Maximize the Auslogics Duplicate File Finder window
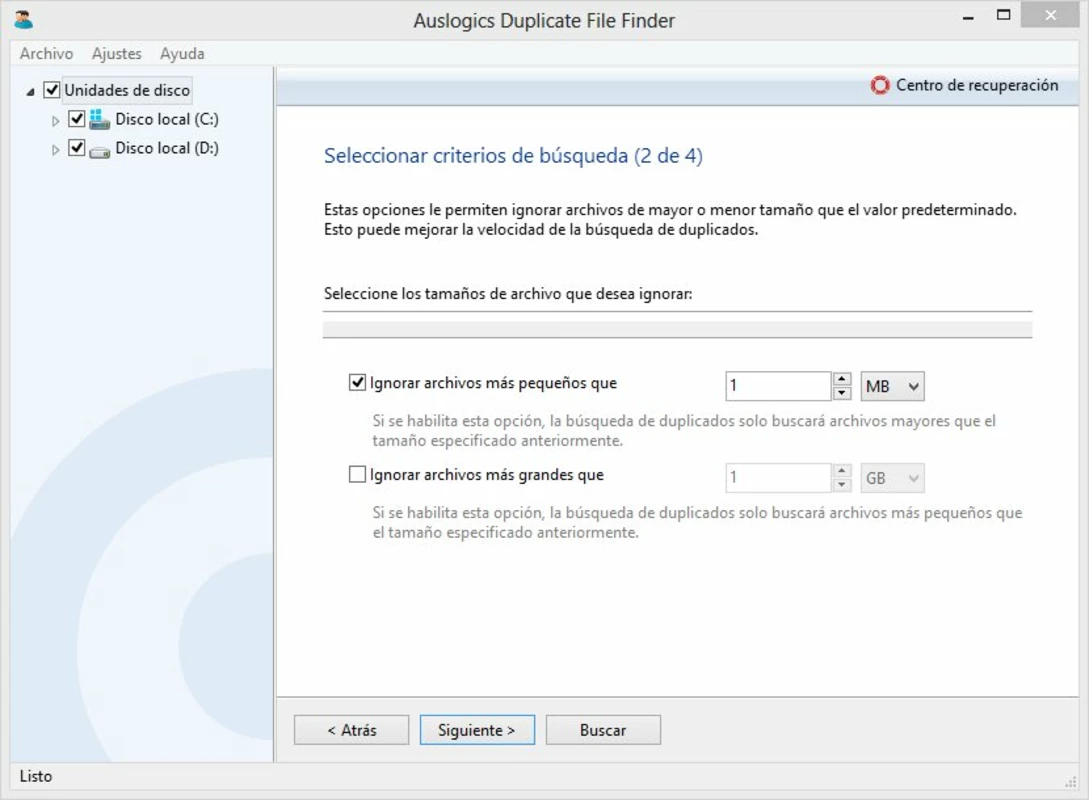Screen dimensions: 1089x800 coord(1003,15)
